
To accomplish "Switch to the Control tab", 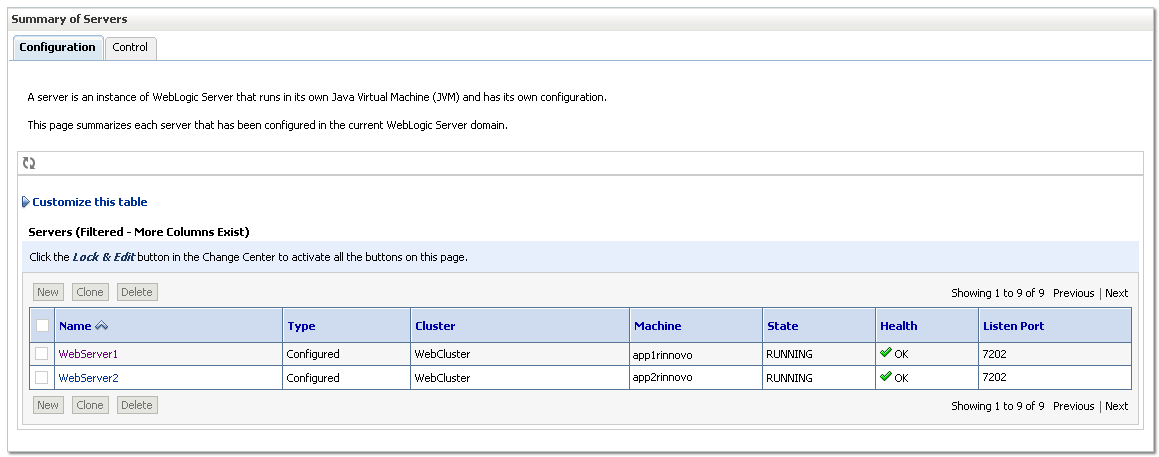I will [130, 47].
